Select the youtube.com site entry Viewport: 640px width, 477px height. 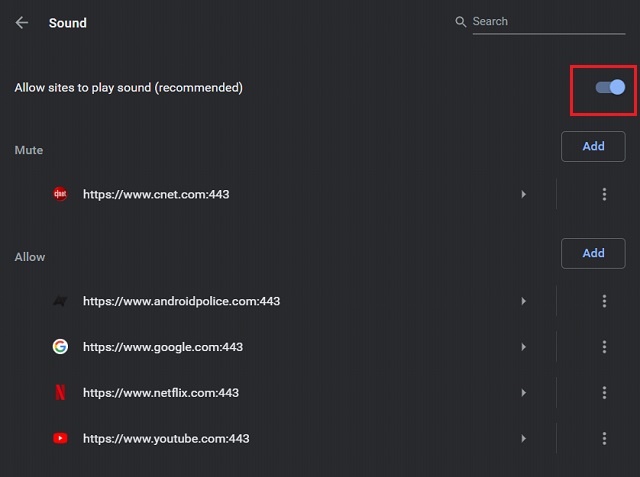[x=166, y=438]
